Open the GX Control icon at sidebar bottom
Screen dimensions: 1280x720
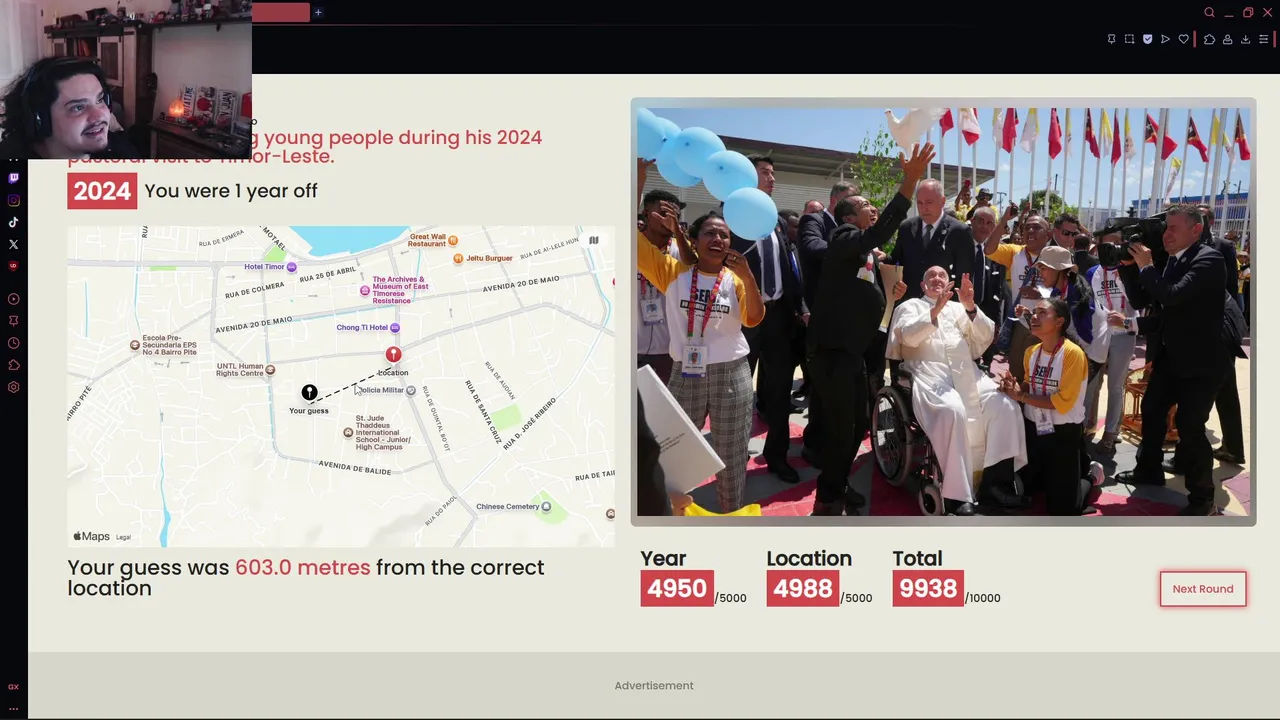(13, 687)
